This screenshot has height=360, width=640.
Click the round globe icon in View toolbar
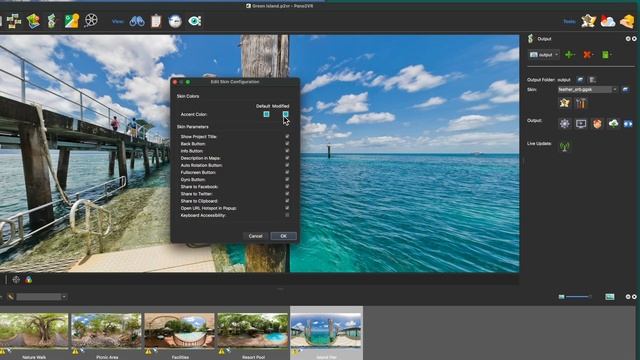click(175, 21)
